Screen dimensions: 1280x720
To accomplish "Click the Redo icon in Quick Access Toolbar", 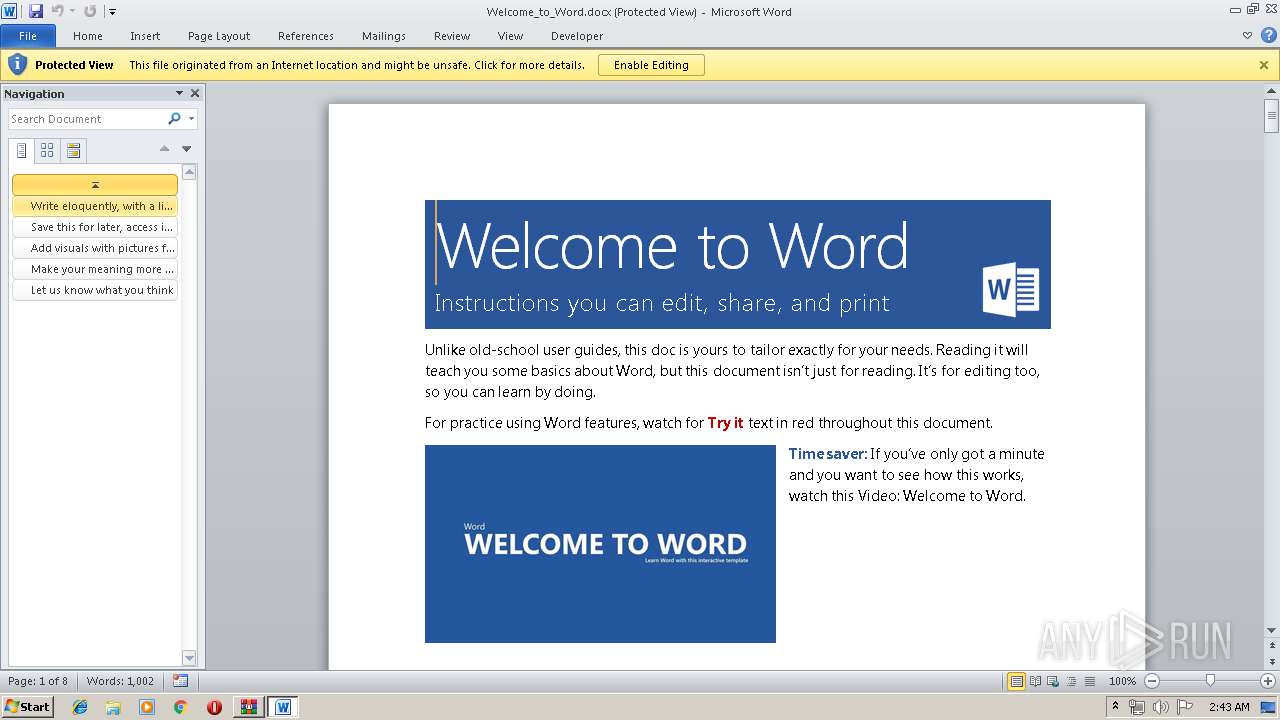I will [x=90, y=11].
